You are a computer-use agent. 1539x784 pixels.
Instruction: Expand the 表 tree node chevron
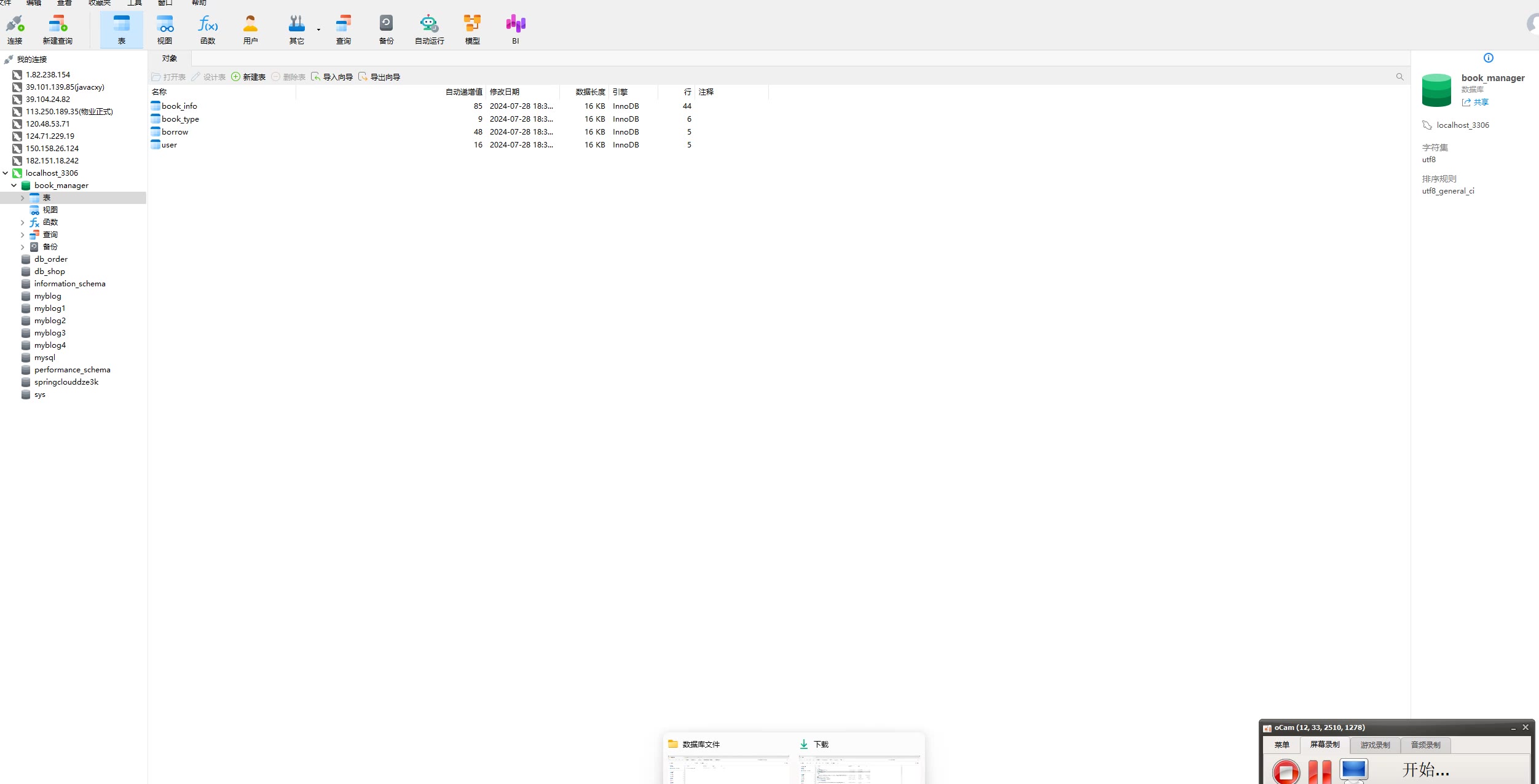(23, 198)
